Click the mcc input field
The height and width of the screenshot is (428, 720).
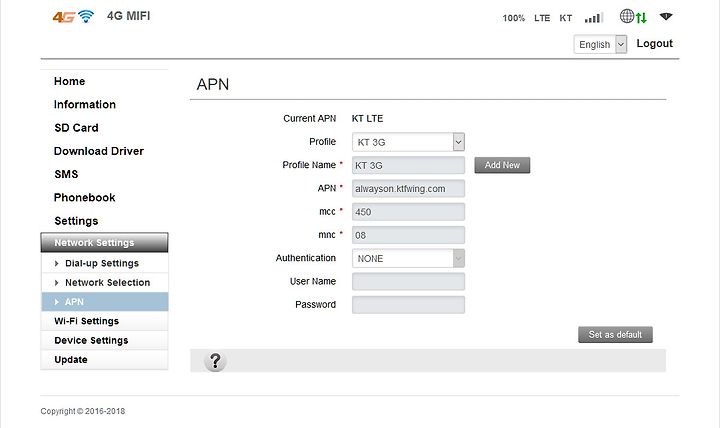[408, 212]
